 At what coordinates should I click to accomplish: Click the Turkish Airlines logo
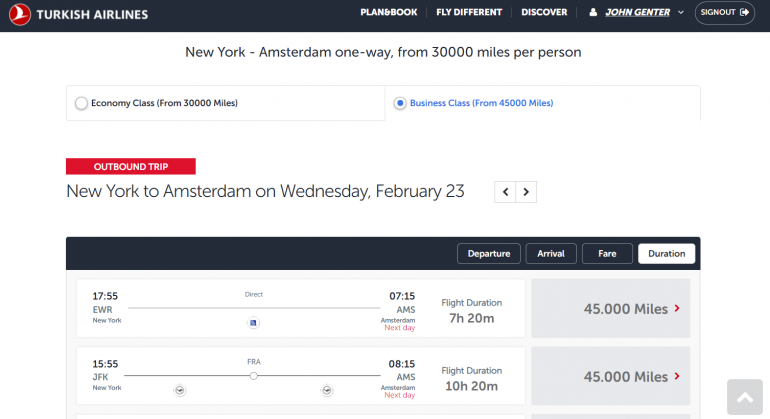click(78, 14)
